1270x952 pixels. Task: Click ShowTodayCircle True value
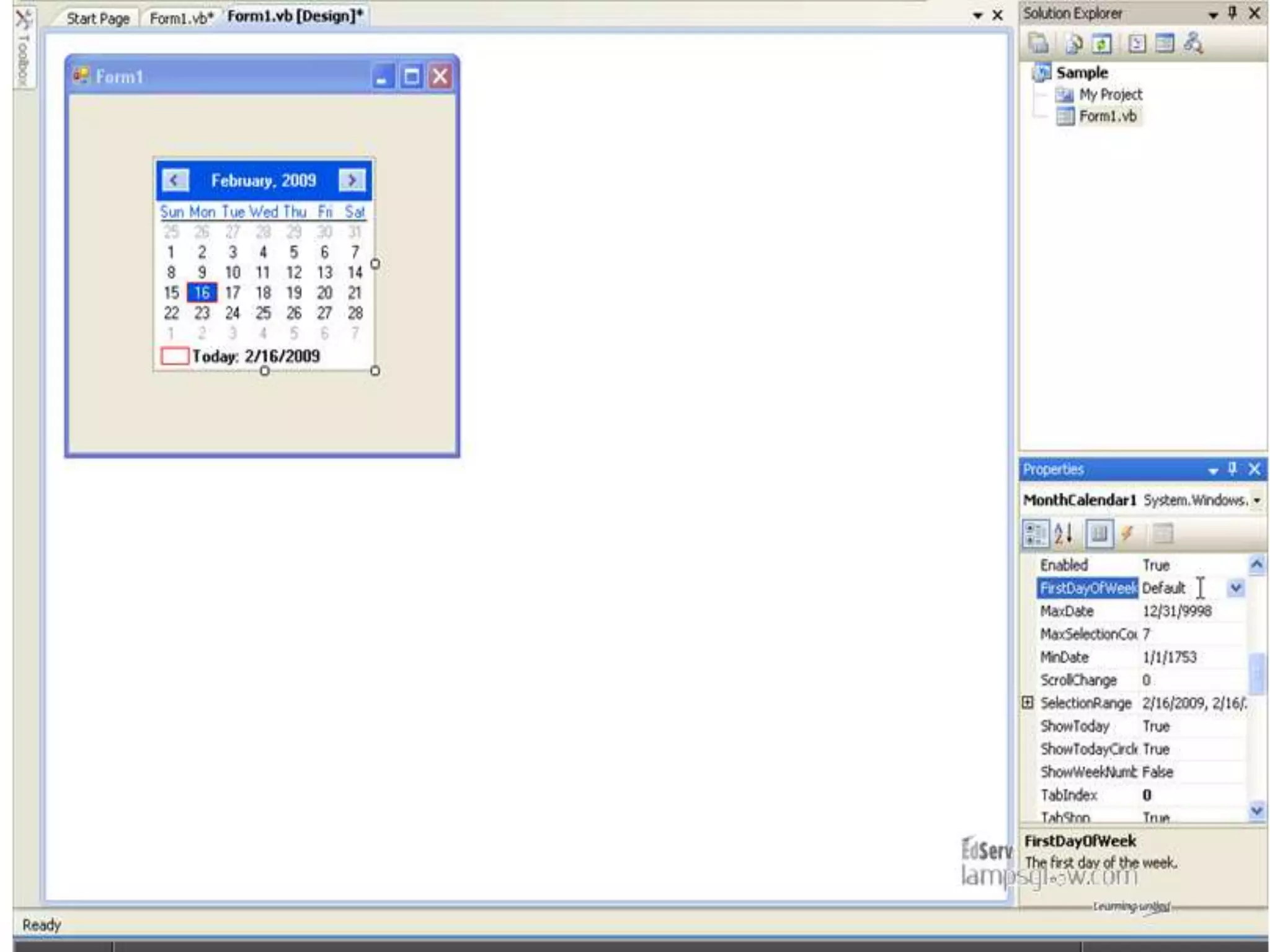point(1156,749)
